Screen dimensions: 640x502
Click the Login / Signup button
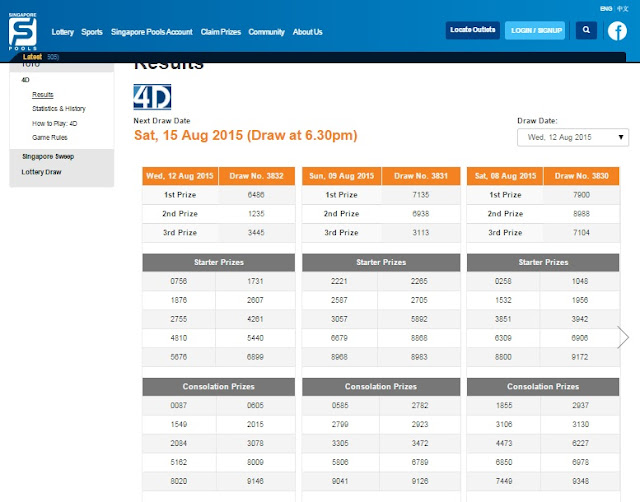535,31
